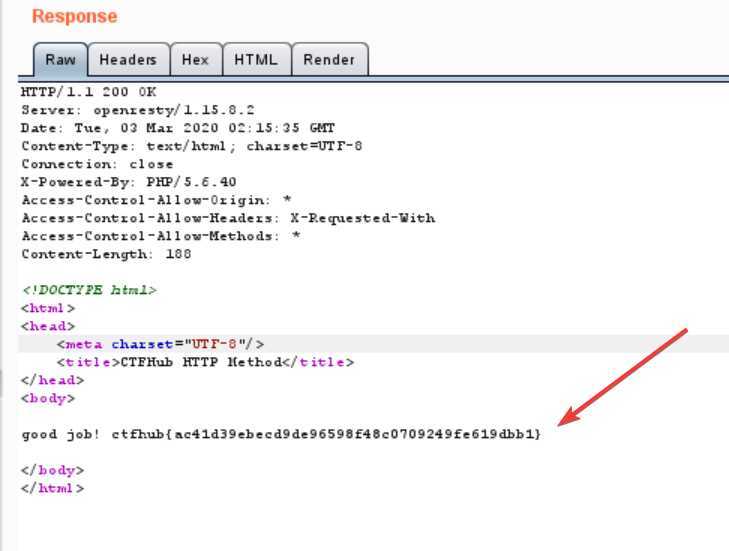The height and width of the screenshot is (551, 729).
Task: Click the 'HTTP/1.1 200 OK' status line
Action: pyautogui.click(x=88, y=92)
